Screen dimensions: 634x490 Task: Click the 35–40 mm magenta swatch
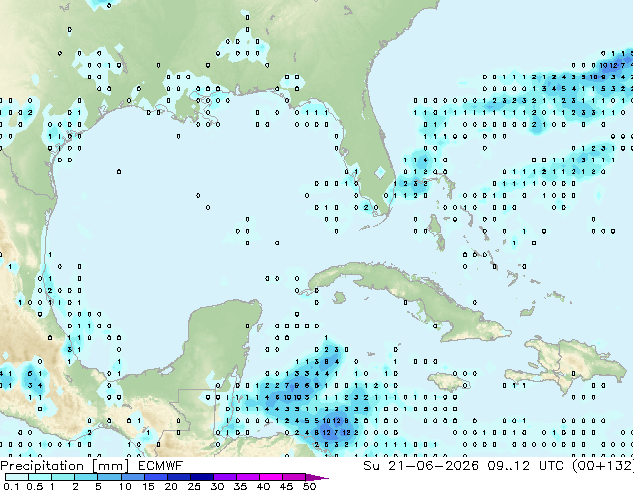[x=247, y=477]
